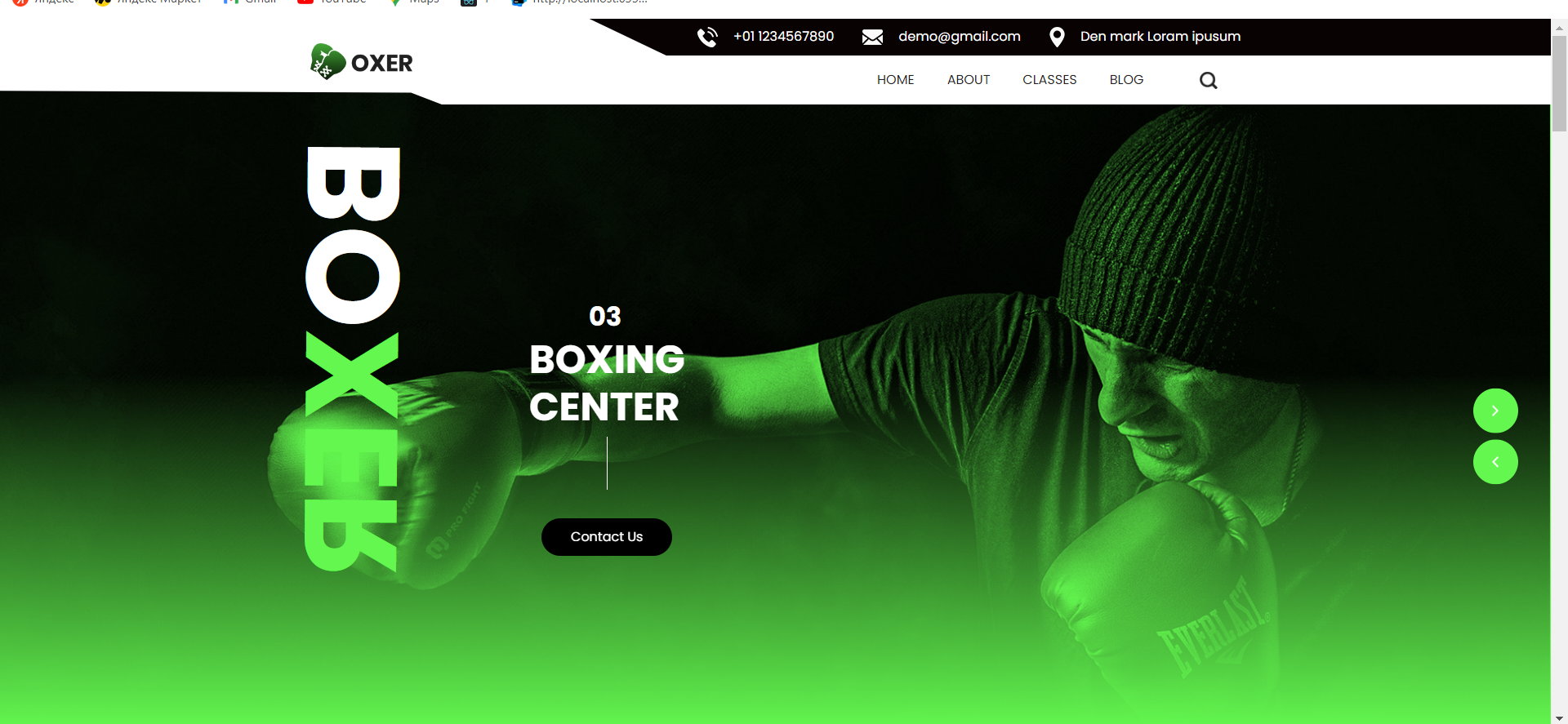Click the phone handset icon

(x=707, y=37)
